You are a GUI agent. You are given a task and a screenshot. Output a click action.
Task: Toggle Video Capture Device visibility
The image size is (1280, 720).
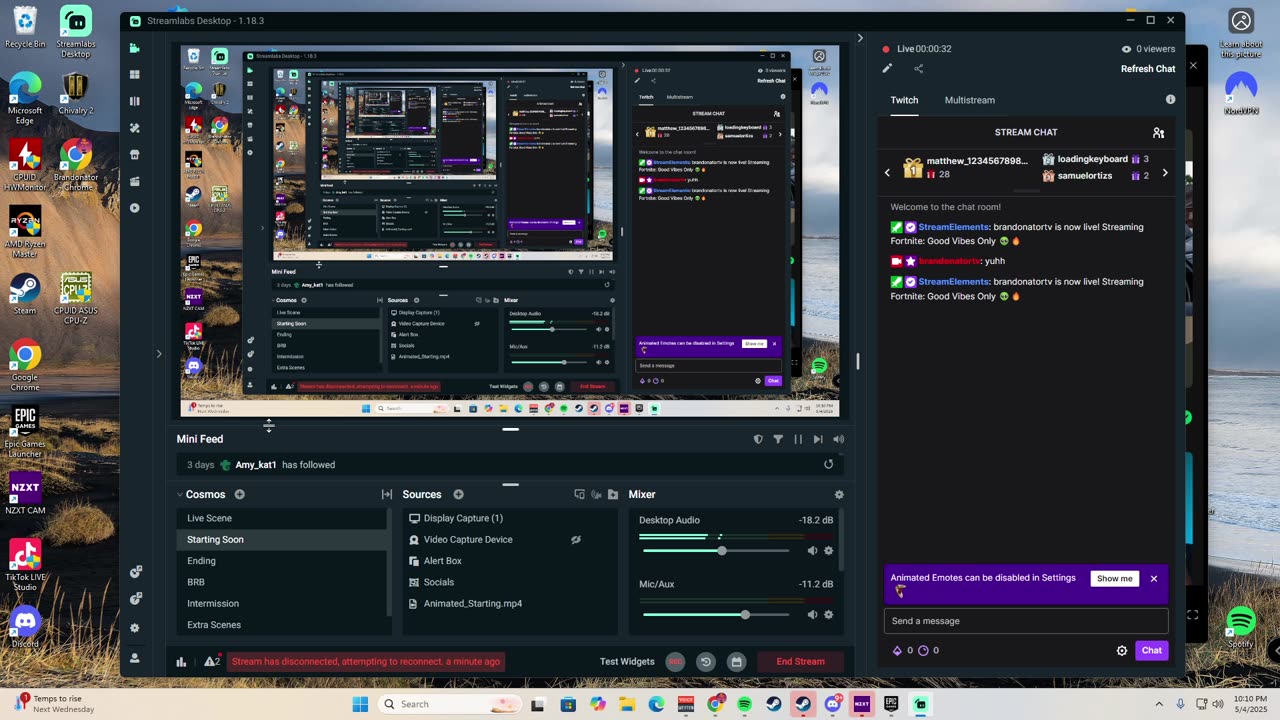click(x=576, y=540)
